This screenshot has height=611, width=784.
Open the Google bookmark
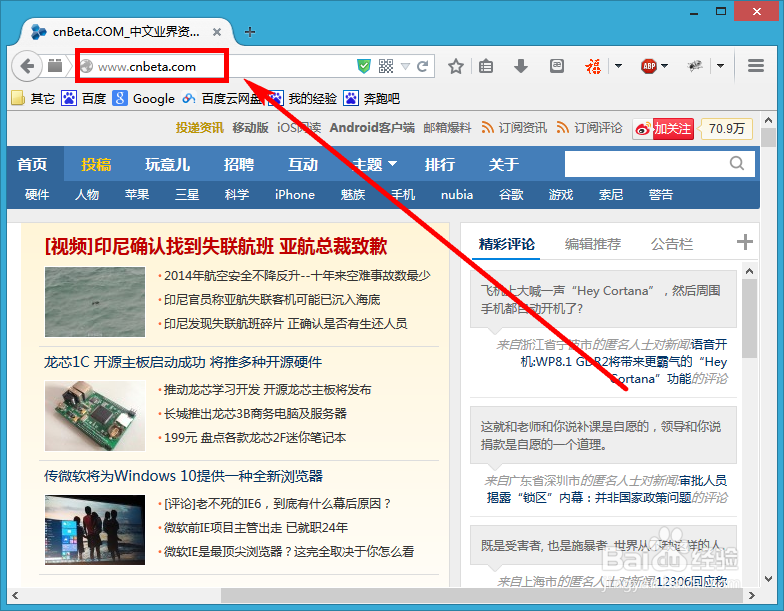144,98
